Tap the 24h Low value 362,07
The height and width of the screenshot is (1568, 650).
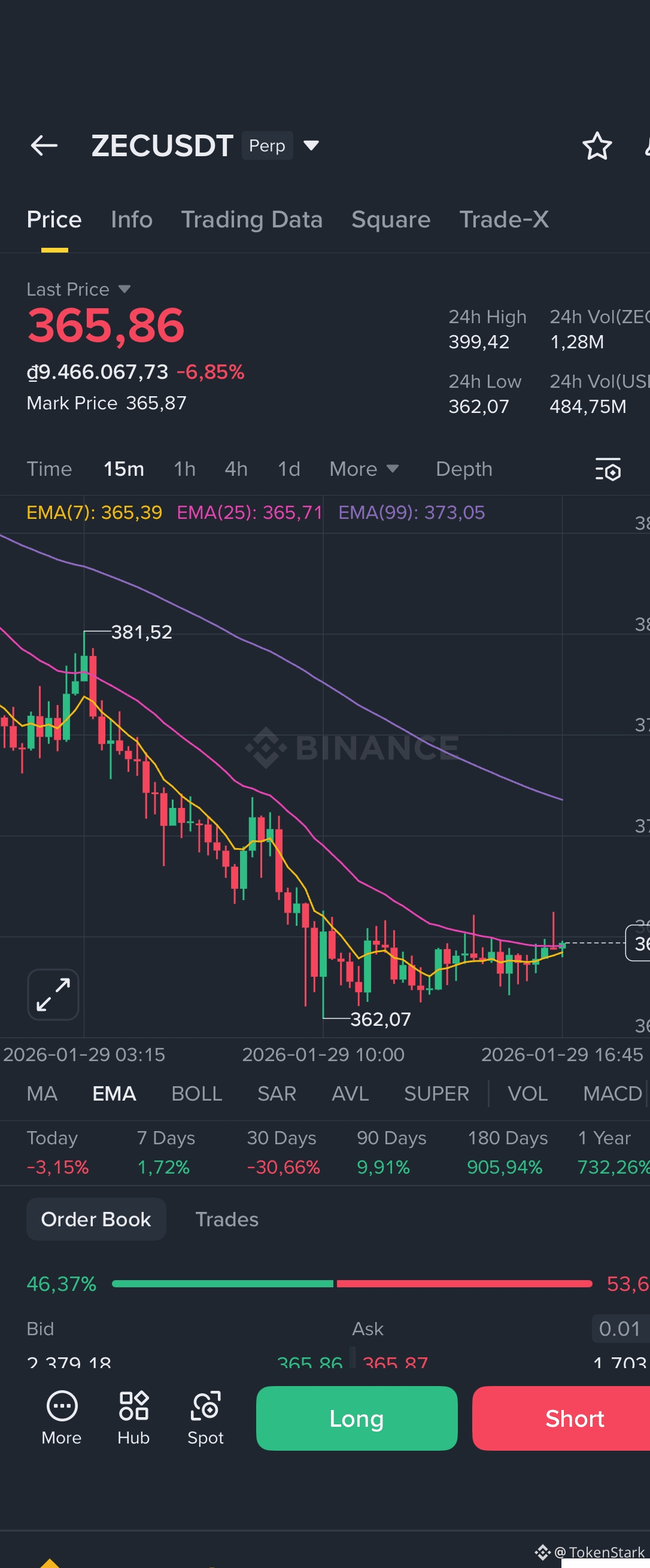tap(479, 406)
